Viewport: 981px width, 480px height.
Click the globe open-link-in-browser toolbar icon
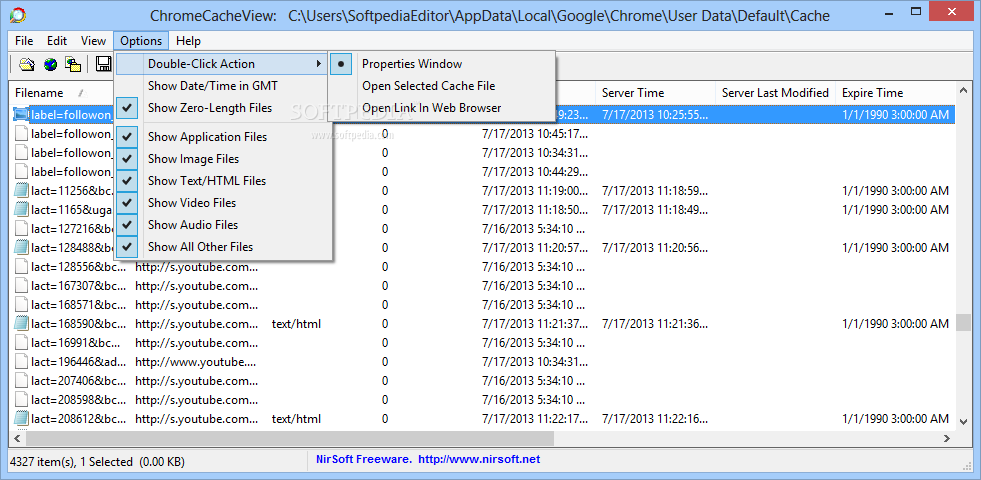pos(50,64)
